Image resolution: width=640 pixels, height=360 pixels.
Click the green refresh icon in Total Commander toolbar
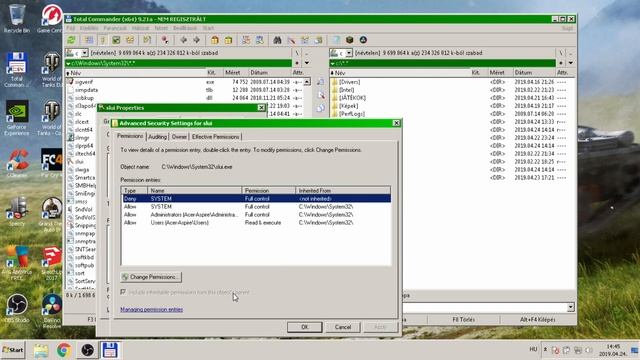pyautogui.click(x=71, y=40)
